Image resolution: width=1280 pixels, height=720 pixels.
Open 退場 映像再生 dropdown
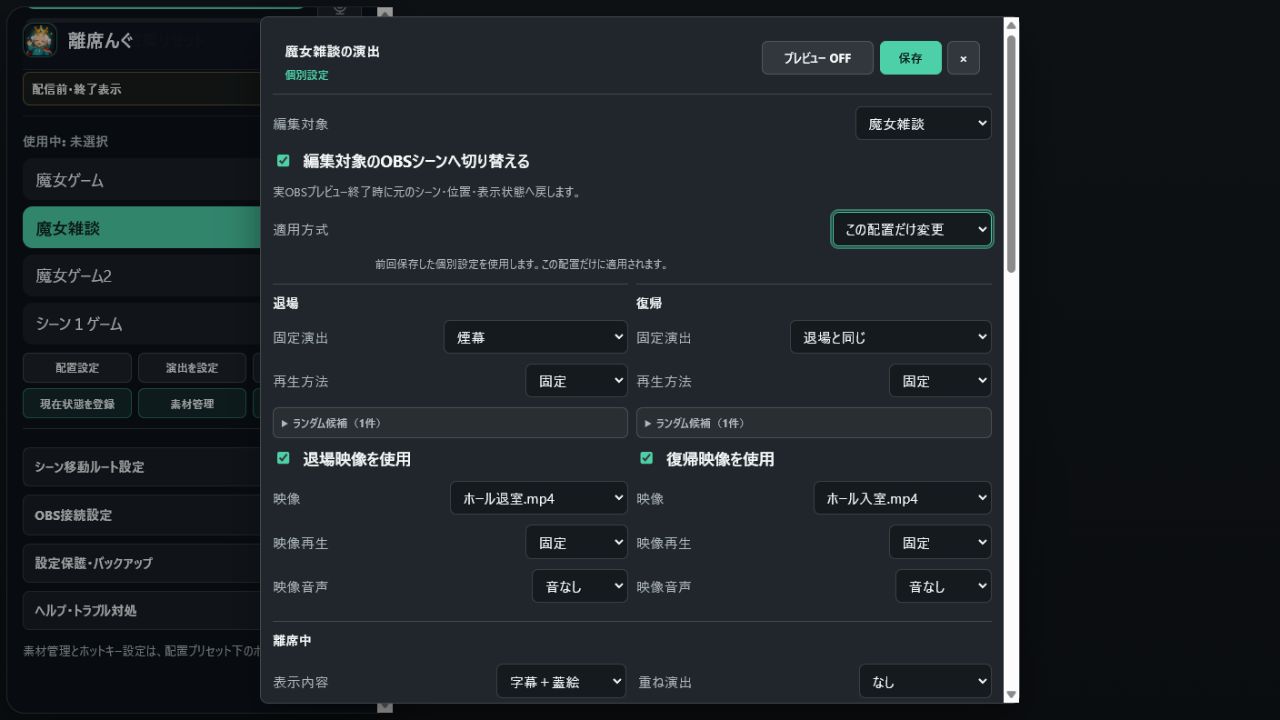pos(576,542)
